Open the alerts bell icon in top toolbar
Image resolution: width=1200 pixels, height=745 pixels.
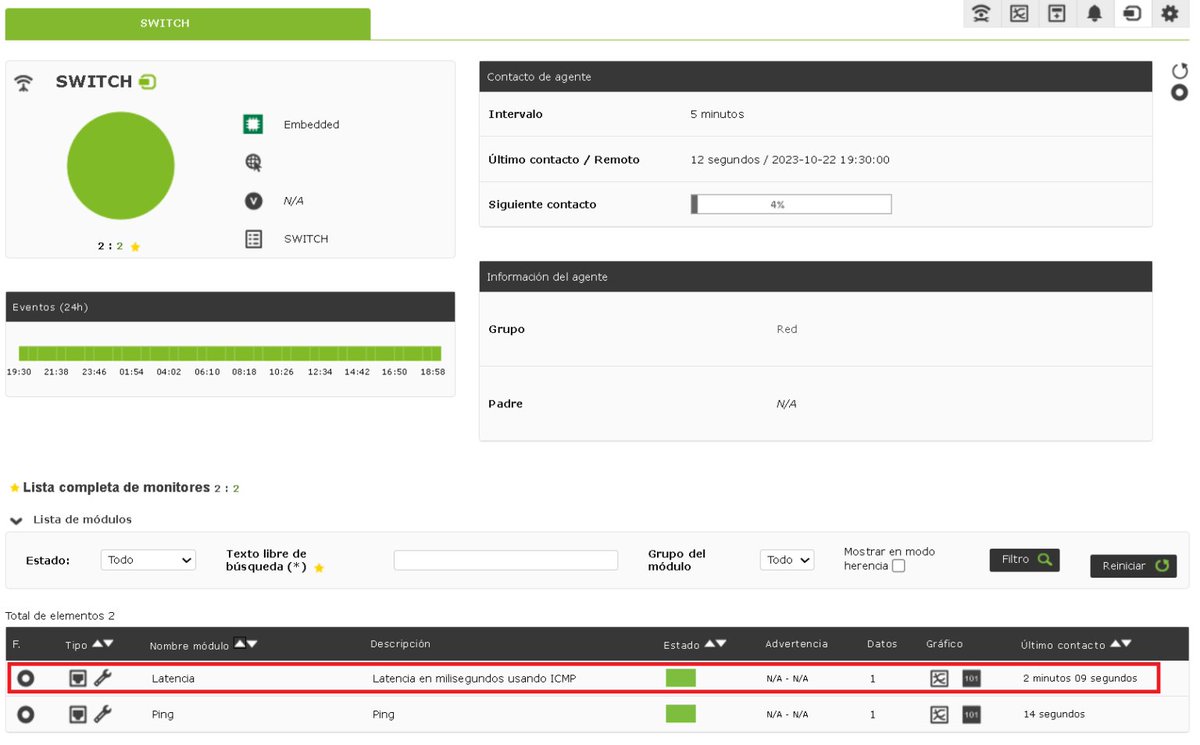tap(1094, 14)
